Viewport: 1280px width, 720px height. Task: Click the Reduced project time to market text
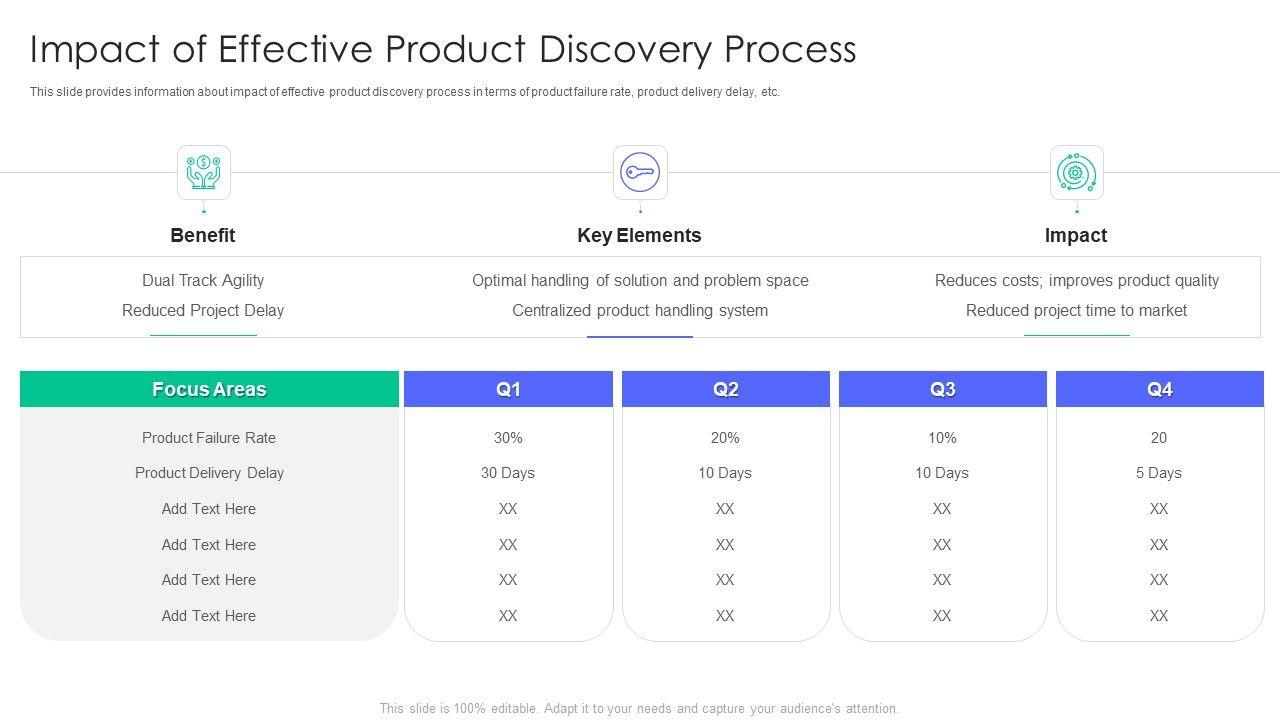pyautogui.click(x=1076, y=311)
